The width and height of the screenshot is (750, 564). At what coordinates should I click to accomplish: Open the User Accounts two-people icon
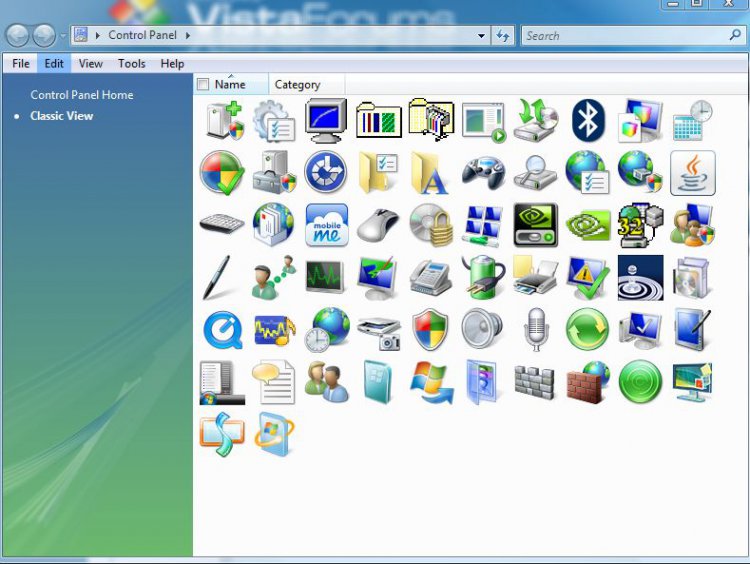[327, 382]
